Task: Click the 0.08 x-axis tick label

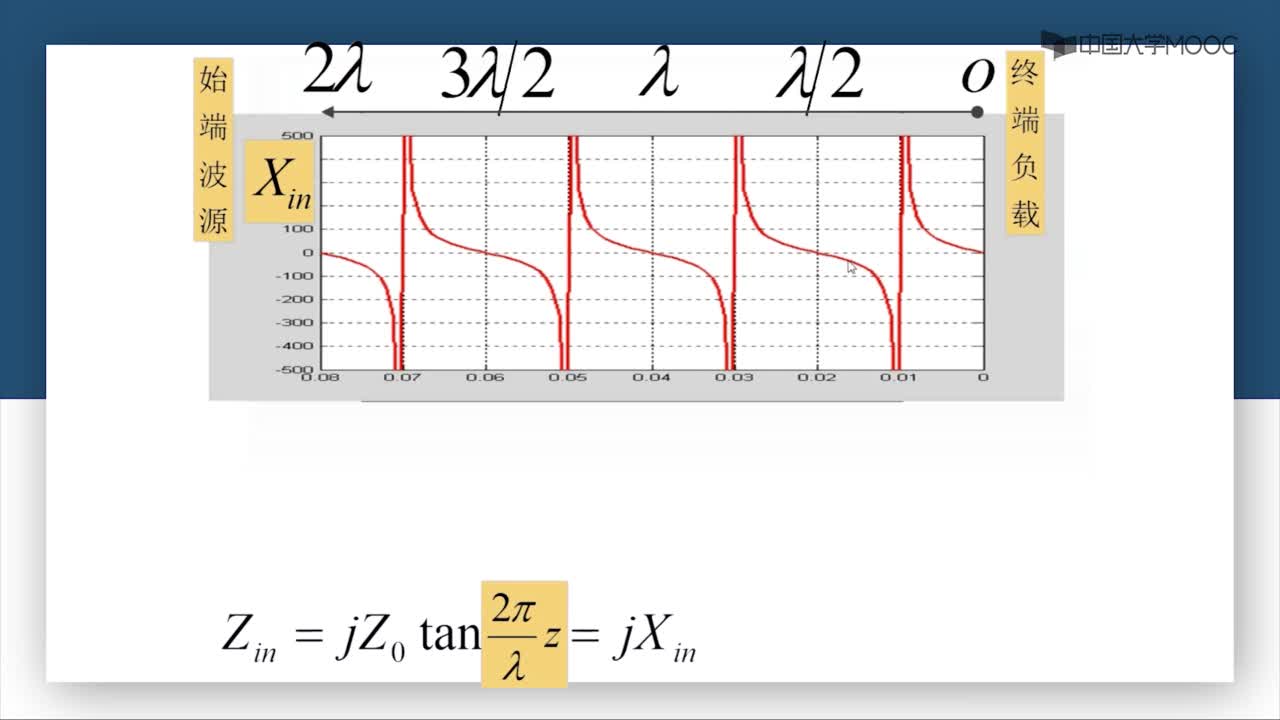Action: [320, 377]
